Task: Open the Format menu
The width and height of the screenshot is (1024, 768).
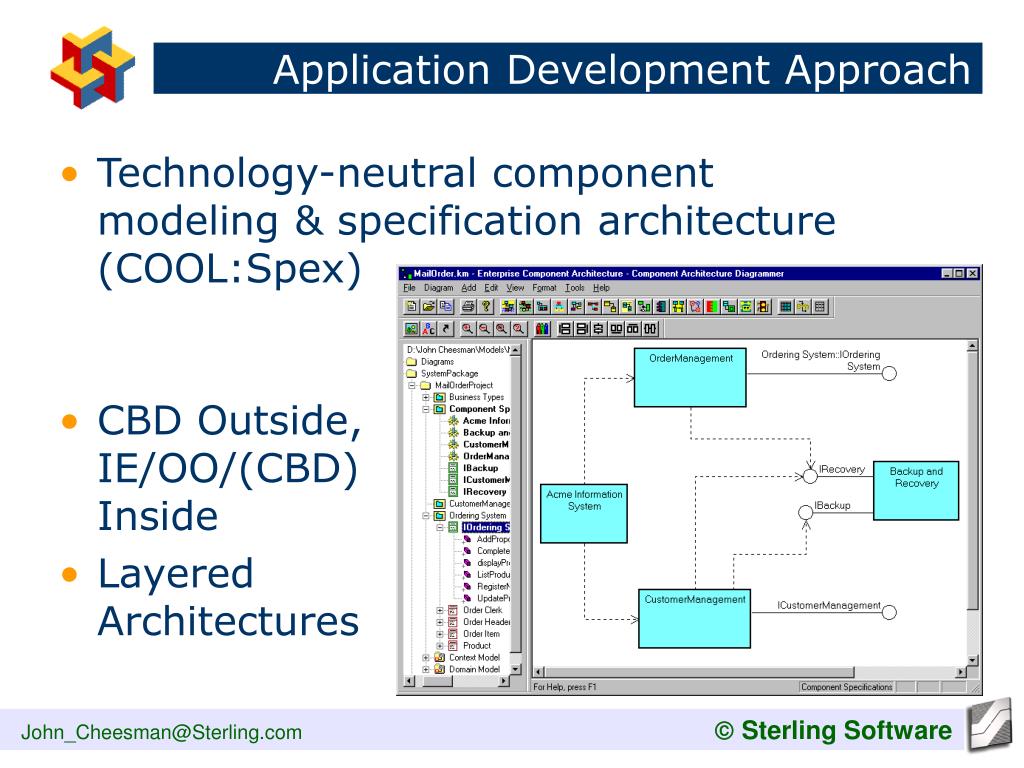Action: 544,288
